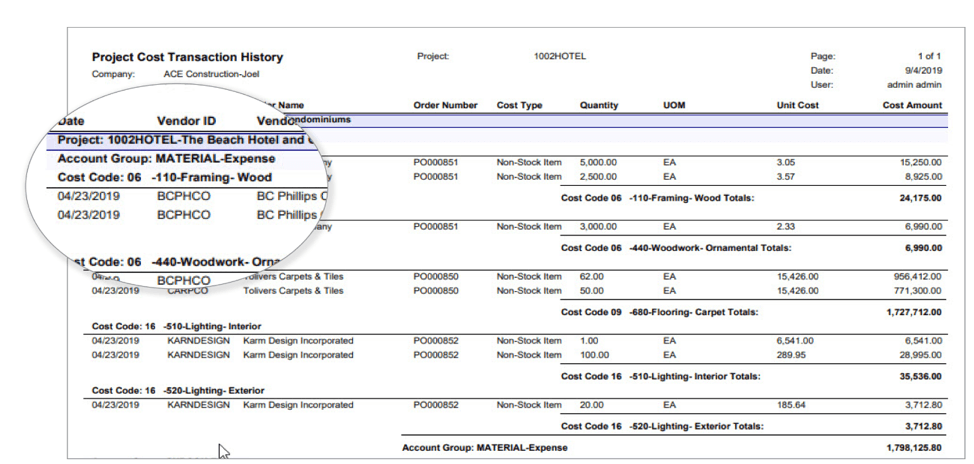This screenshot has height=464, width=974.
Task: Select cost amount '771,300.00'
Action: pyautogui.click(x=917, y=291)
